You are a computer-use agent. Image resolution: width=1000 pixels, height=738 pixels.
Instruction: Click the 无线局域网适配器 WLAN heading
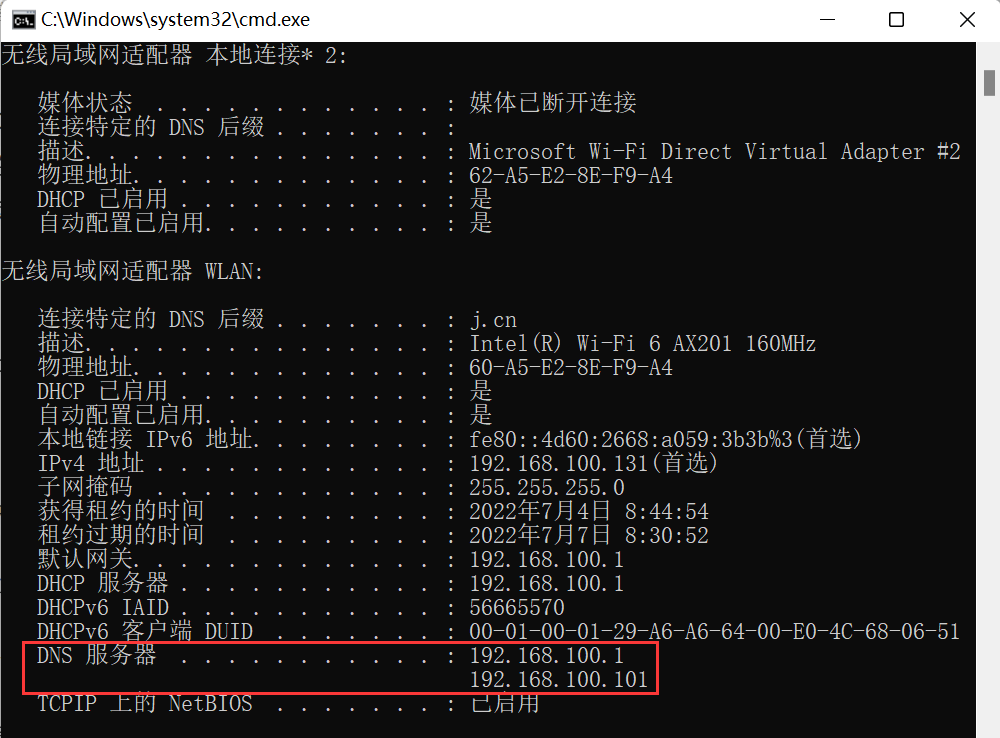pos(133,272)
